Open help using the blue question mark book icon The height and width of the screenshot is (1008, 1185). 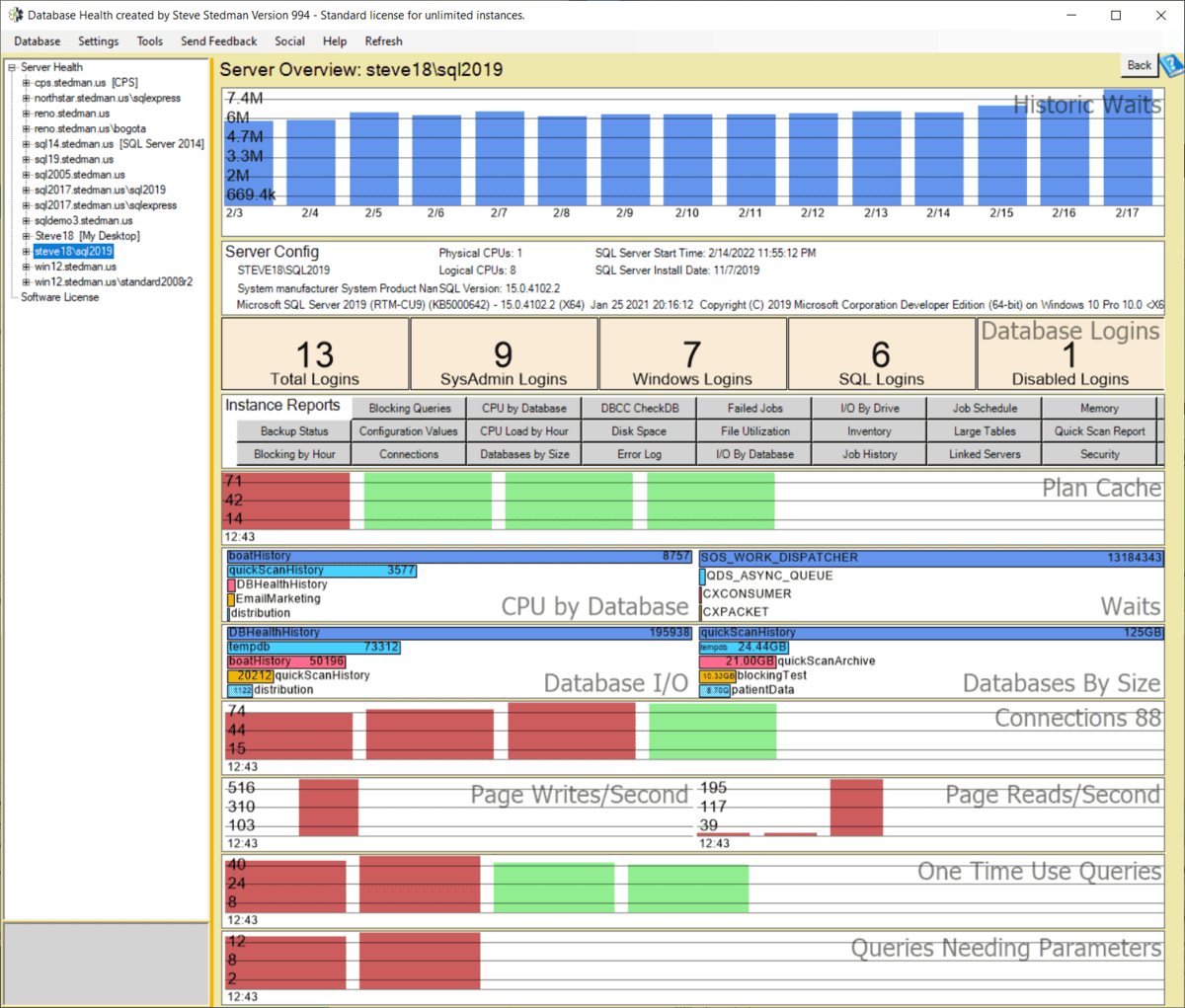point(1171,65)
